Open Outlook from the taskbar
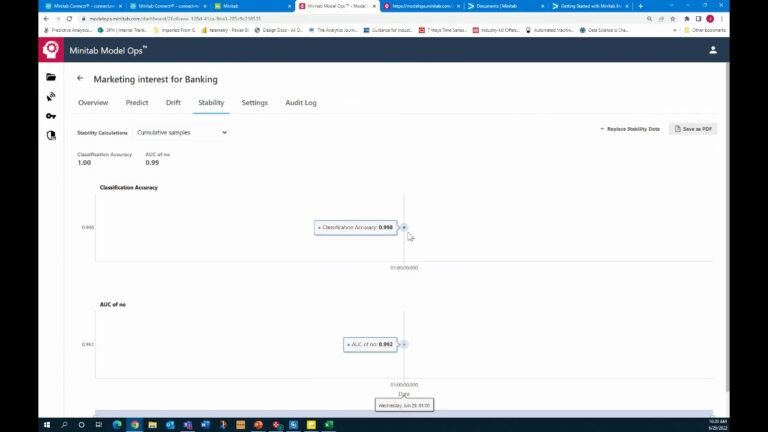The image size is (768, 432). (x=170, y=425)
